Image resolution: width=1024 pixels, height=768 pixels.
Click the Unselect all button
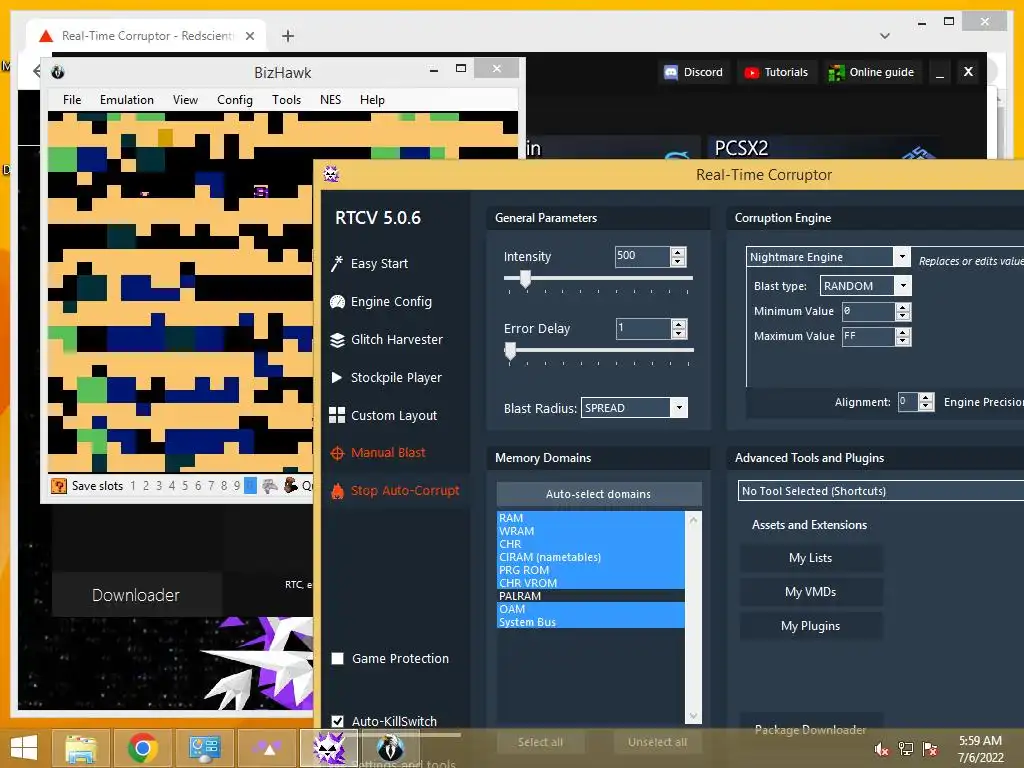point(658,742)
